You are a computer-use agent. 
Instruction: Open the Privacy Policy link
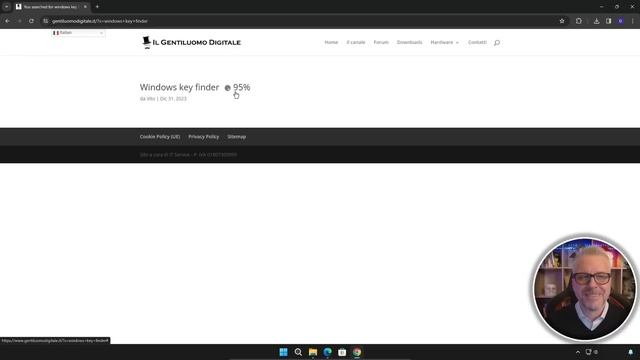click(x=204, y=137)
